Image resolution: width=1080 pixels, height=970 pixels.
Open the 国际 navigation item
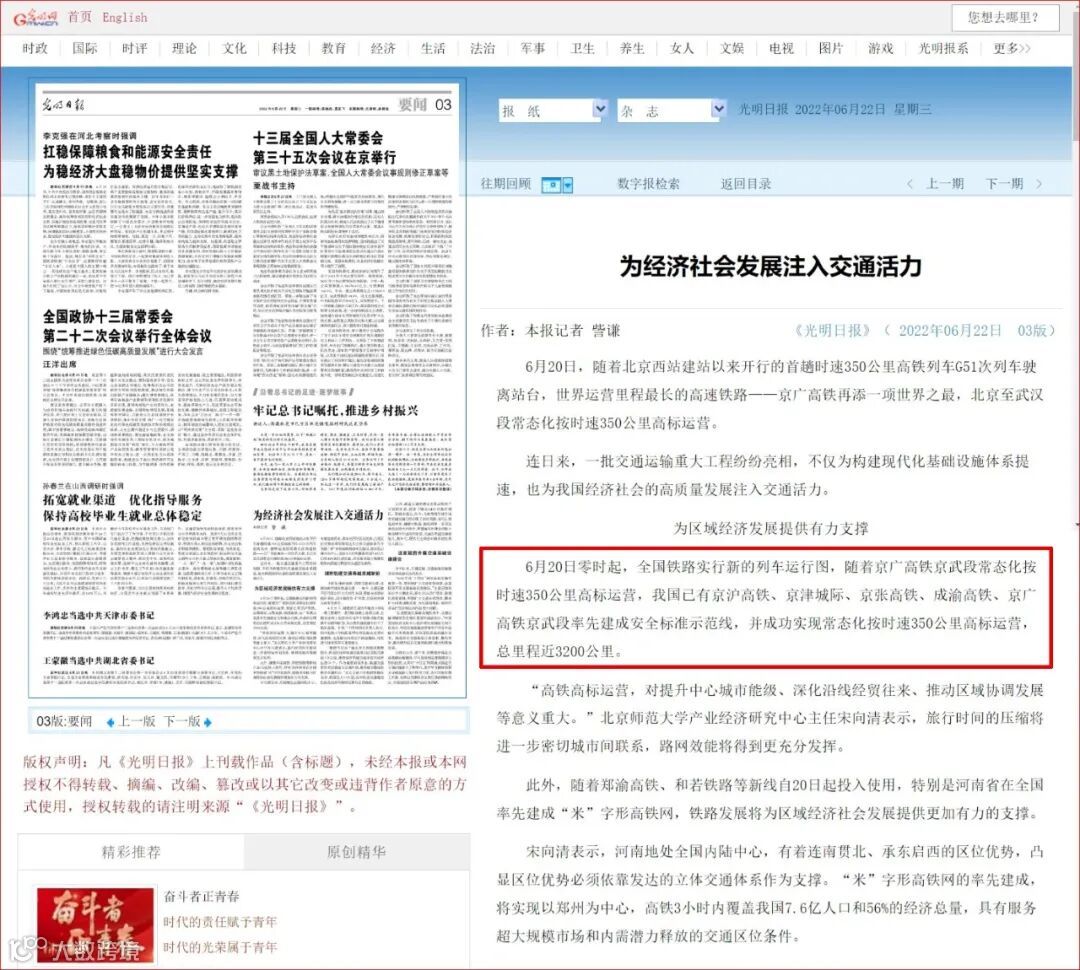coord(85,48)
